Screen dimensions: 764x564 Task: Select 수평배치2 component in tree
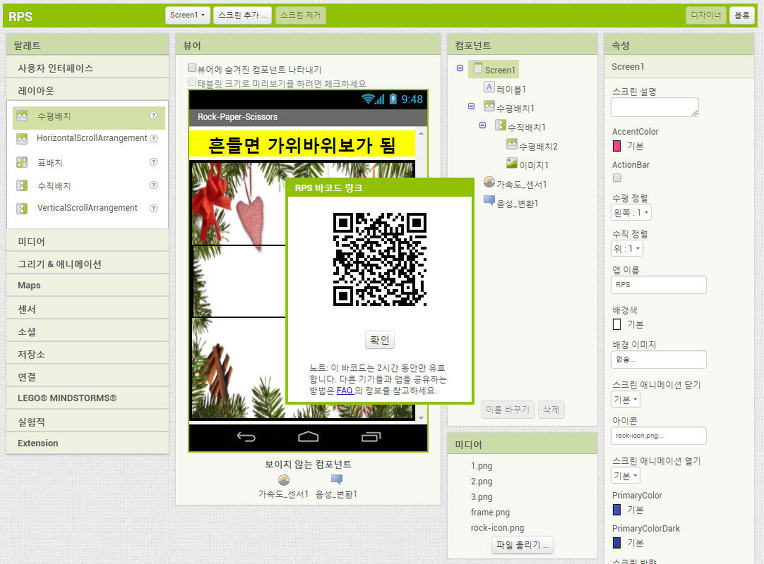[532, 146]
